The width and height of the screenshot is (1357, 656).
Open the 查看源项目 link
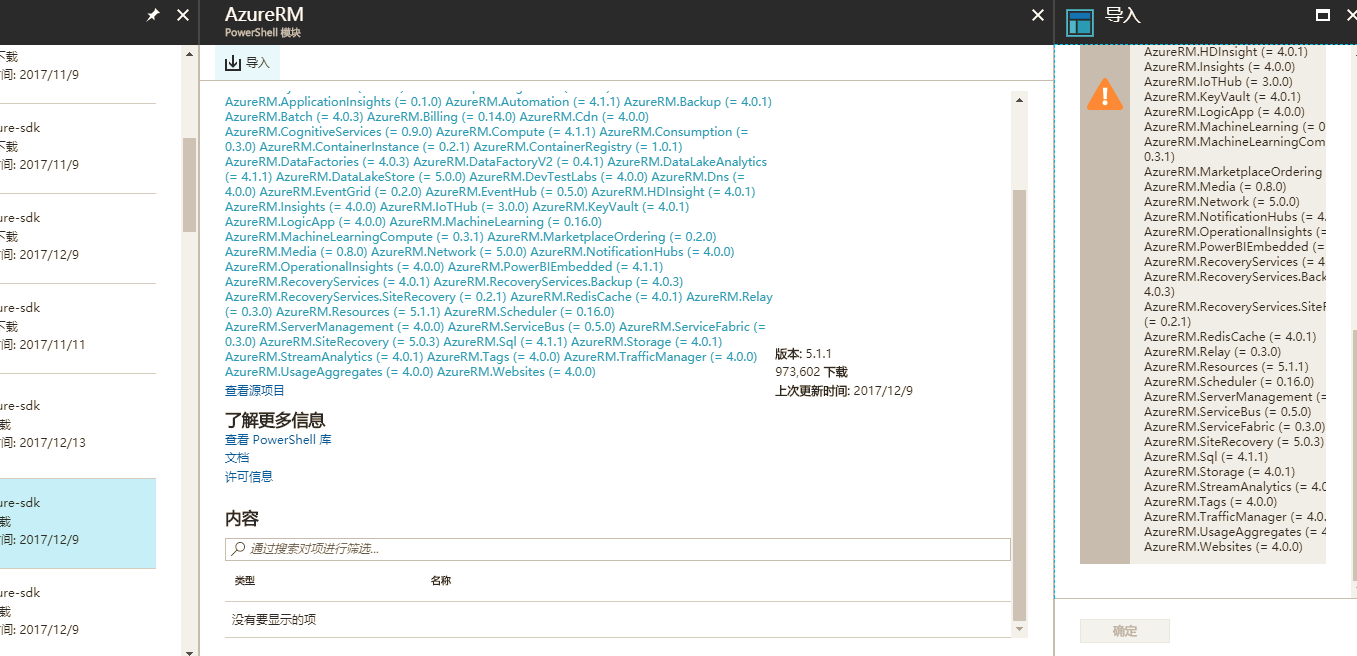point(255,391)
